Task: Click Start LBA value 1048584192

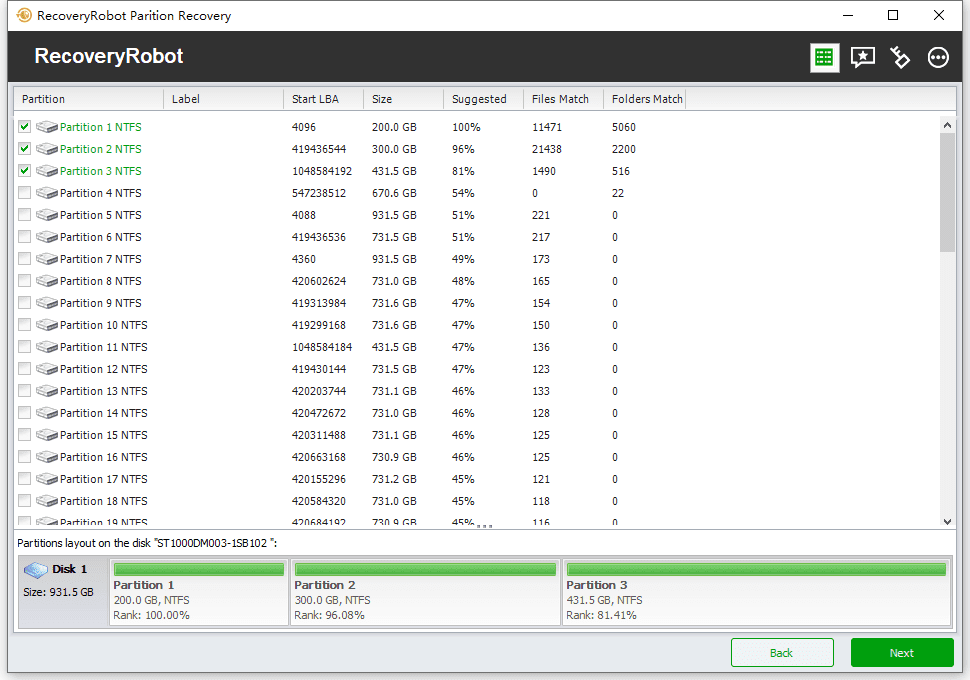Action: [x=322, y=171]
